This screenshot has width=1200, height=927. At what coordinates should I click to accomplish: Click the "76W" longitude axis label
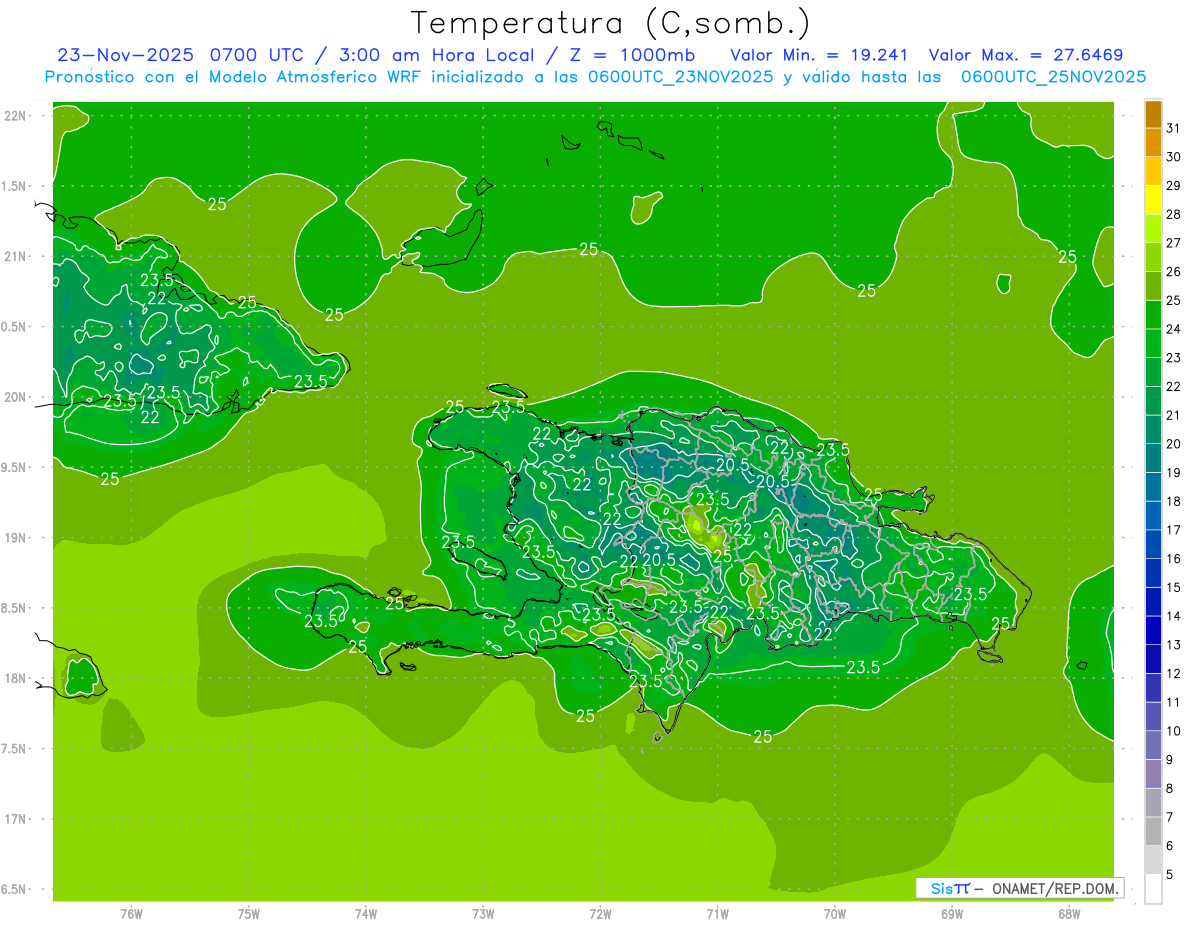(131, 913)
